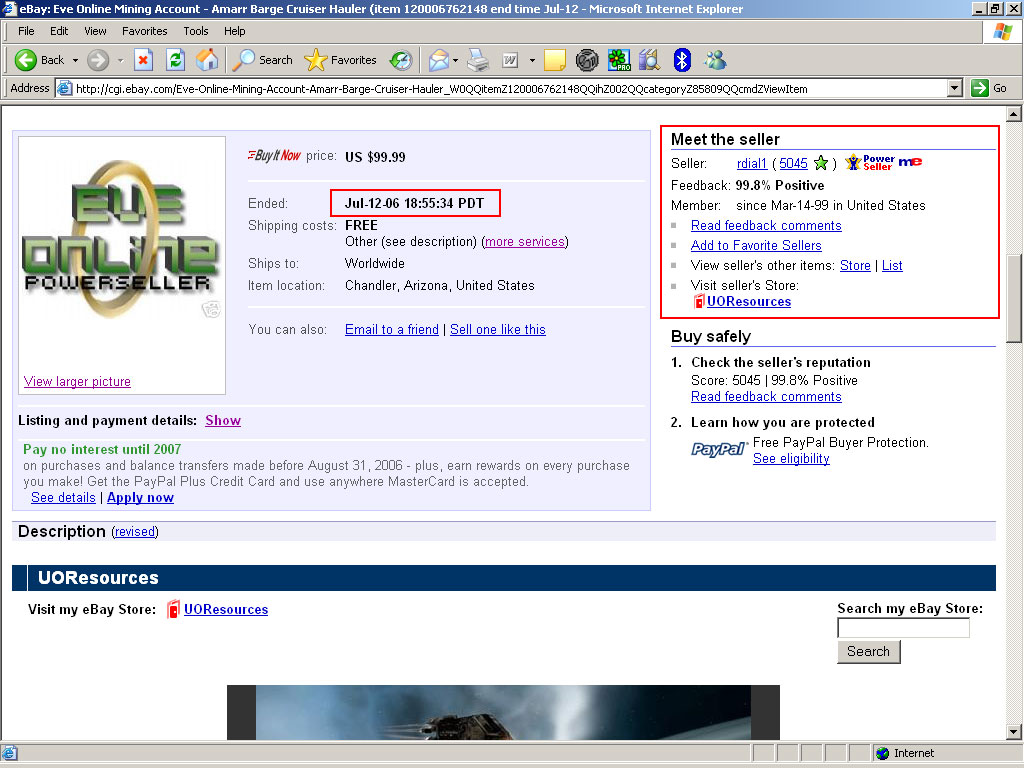Click the Bluetooth icon in toolbar

682,60
